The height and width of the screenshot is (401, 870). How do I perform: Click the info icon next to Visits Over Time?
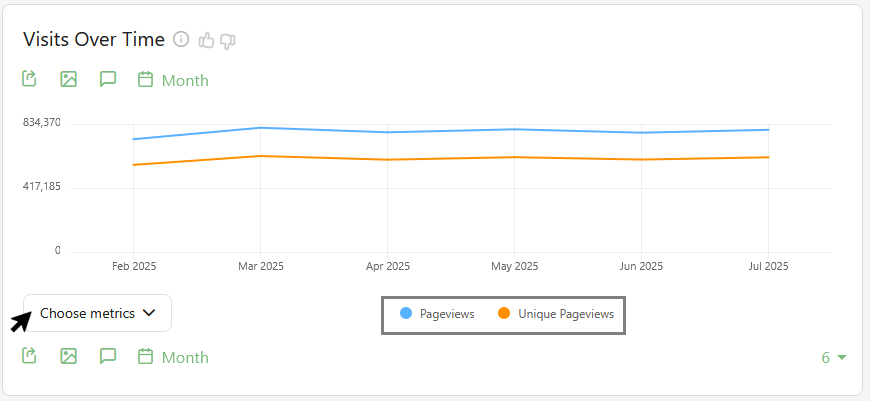click(x=181, y=39)
